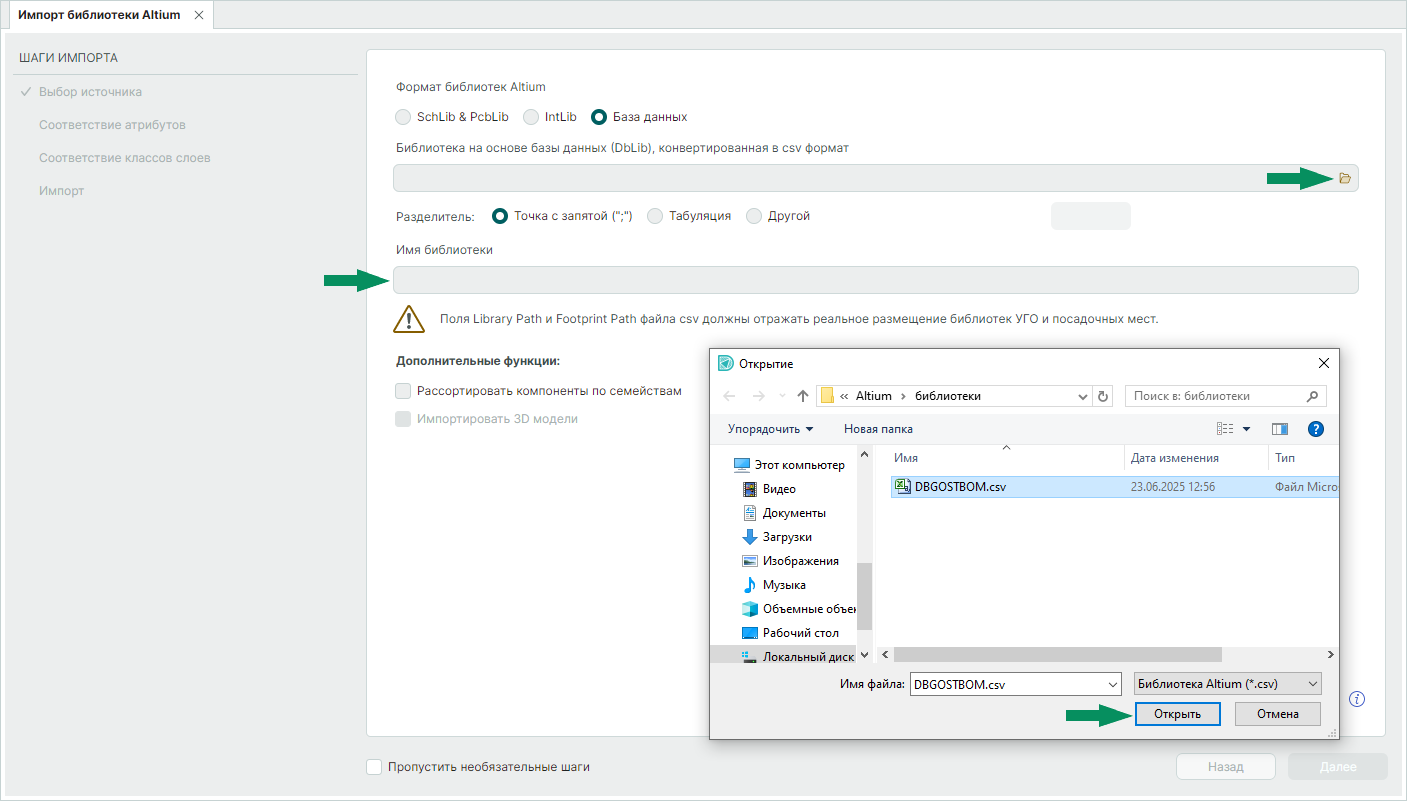This screenshot has width=1407, height=801.
Task: Toggle the preview pane icon in dialog
Action: [x=1280, y=429]
